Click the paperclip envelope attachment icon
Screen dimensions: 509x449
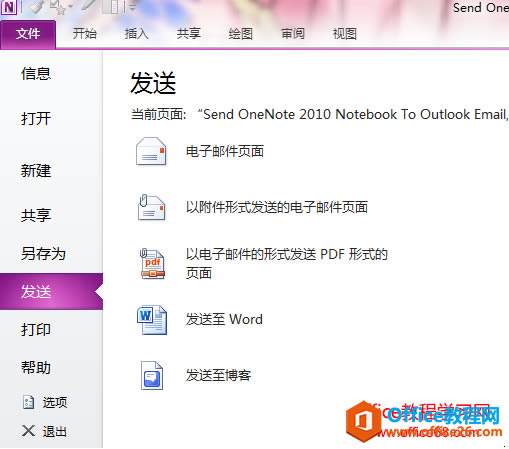tap(152, 207)
